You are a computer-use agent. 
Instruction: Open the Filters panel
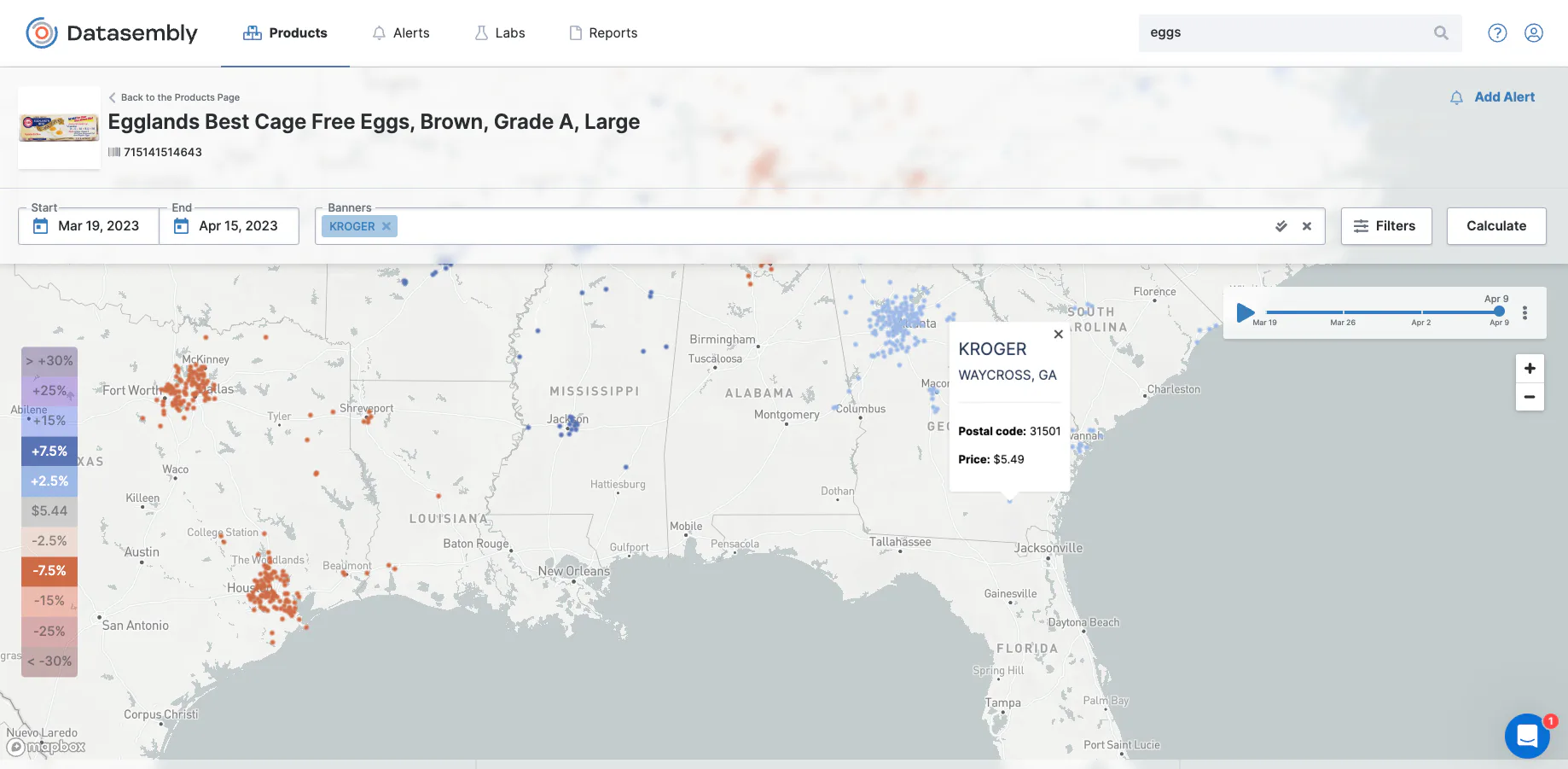1386,226
